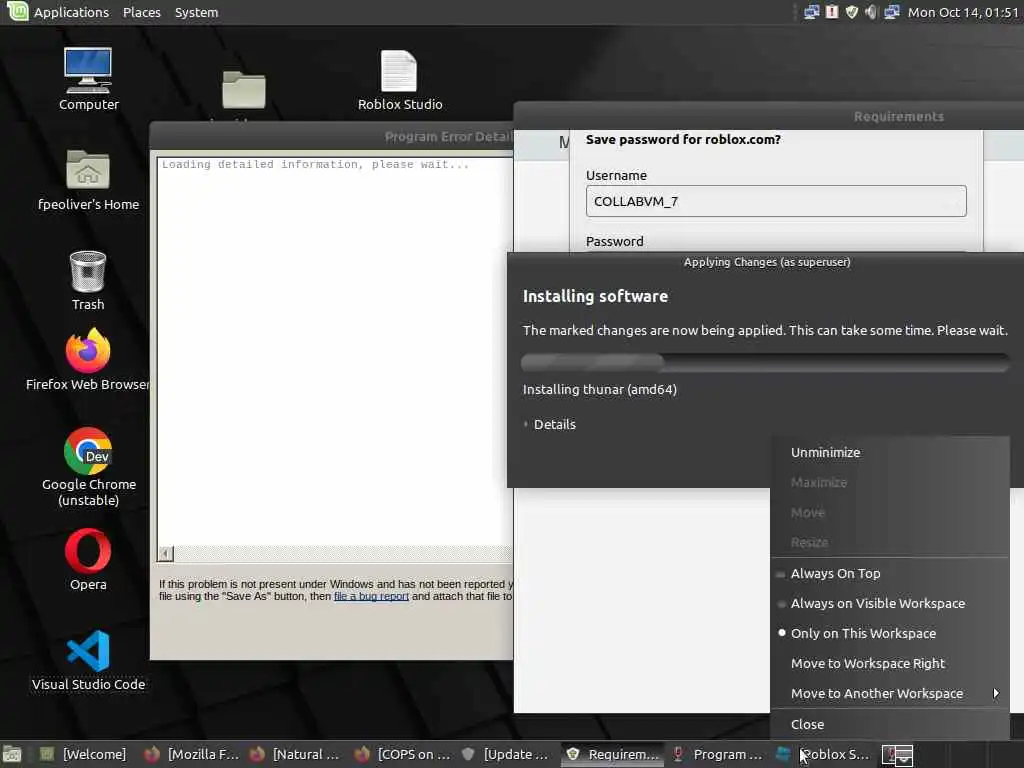Switch to the [Welcome] taskbar window

[x=85, y=755]
